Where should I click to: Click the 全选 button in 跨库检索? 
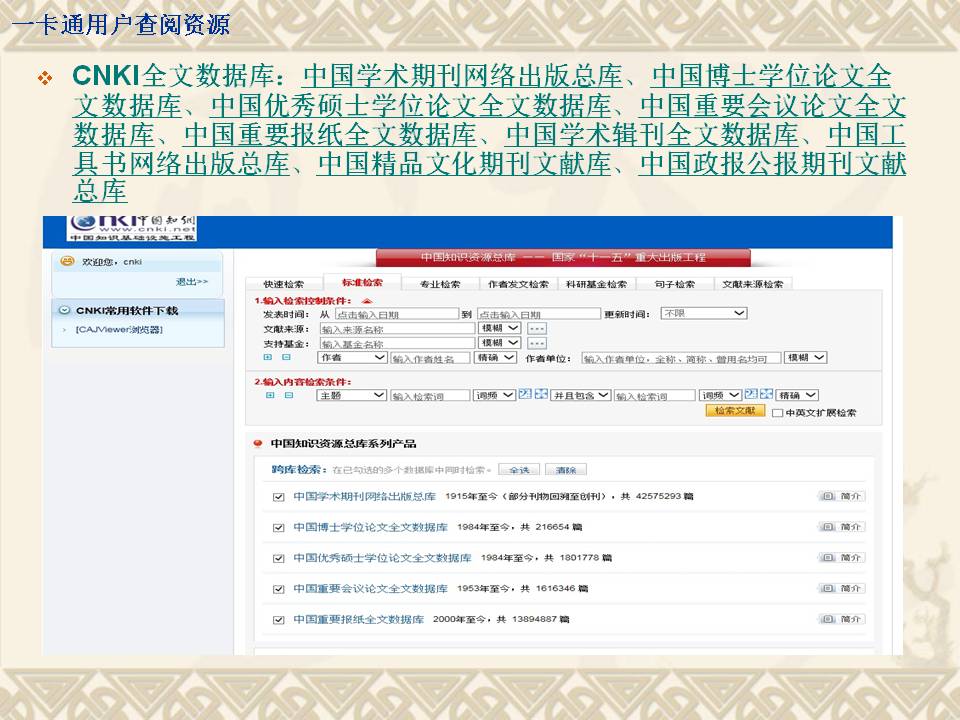point(519,470)
